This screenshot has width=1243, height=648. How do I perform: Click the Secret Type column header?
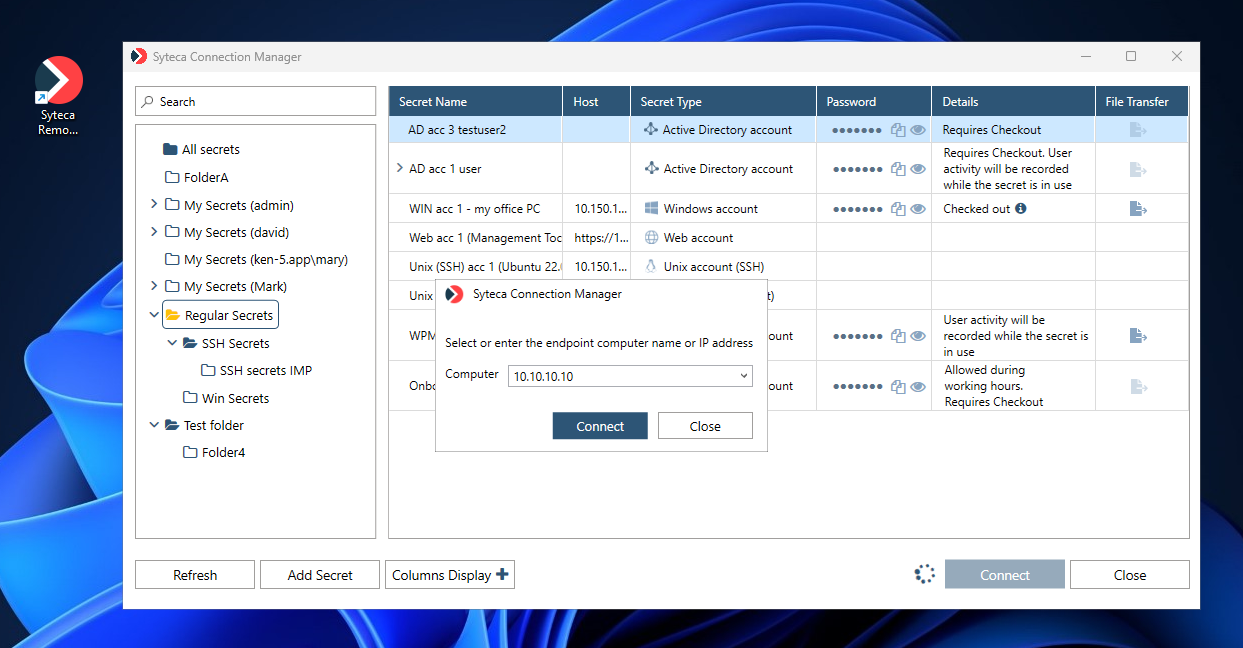tap(671, 102)
